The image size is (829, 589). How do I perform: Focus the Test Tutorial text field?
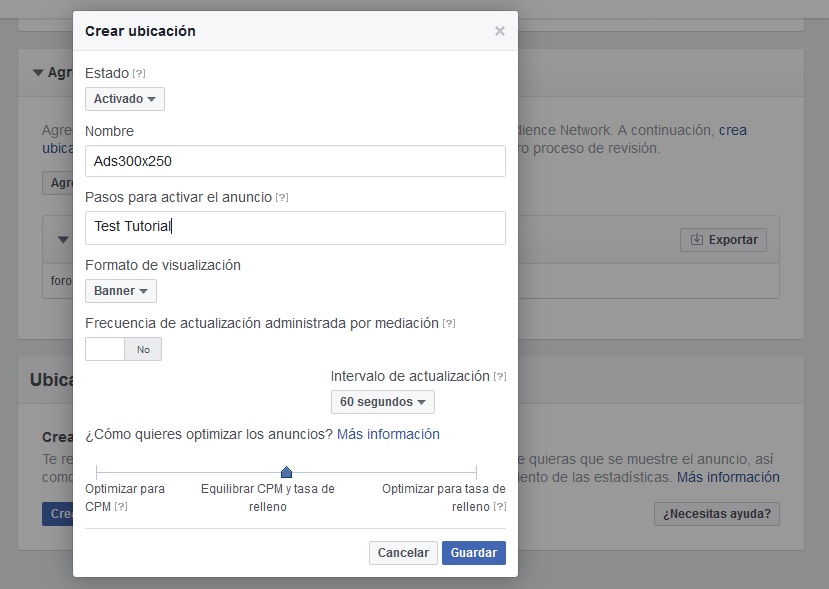[295, 227]
